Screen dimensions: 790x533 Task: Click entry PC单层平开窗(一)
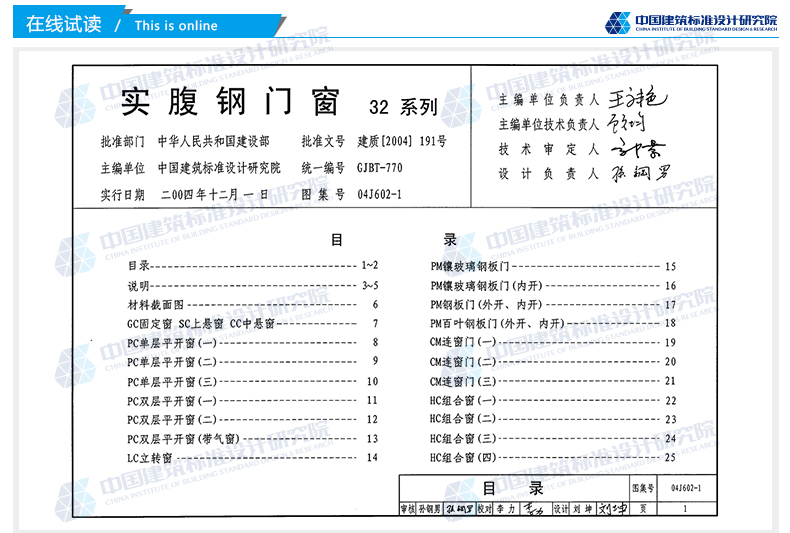click(253, 343)
